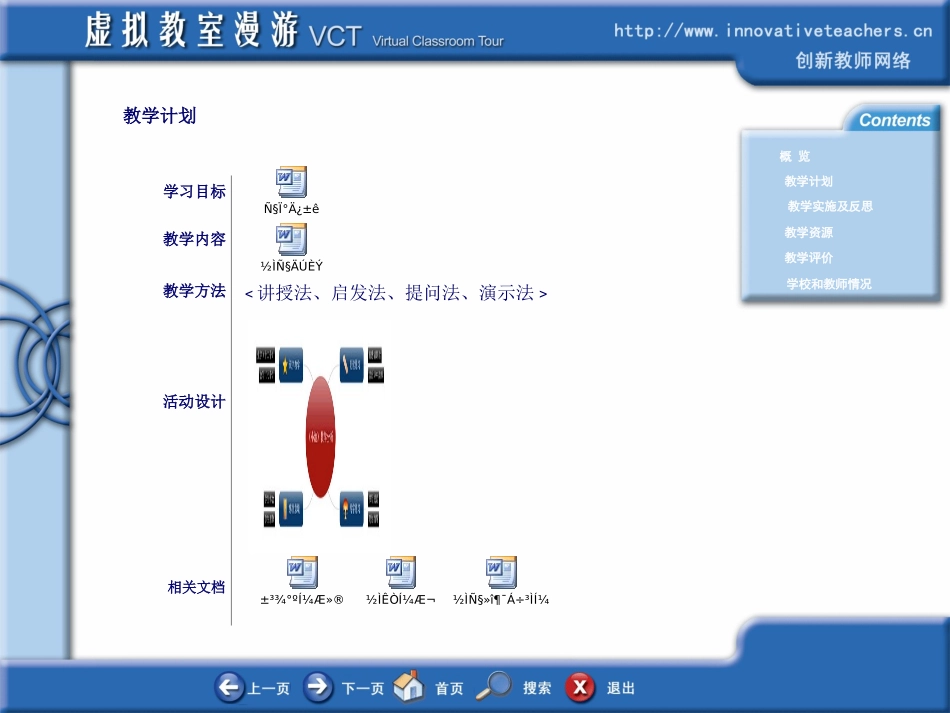Click the 学习目标 label
The height and width of the screenshot is (713, 950).
click(x=194, y=191)
